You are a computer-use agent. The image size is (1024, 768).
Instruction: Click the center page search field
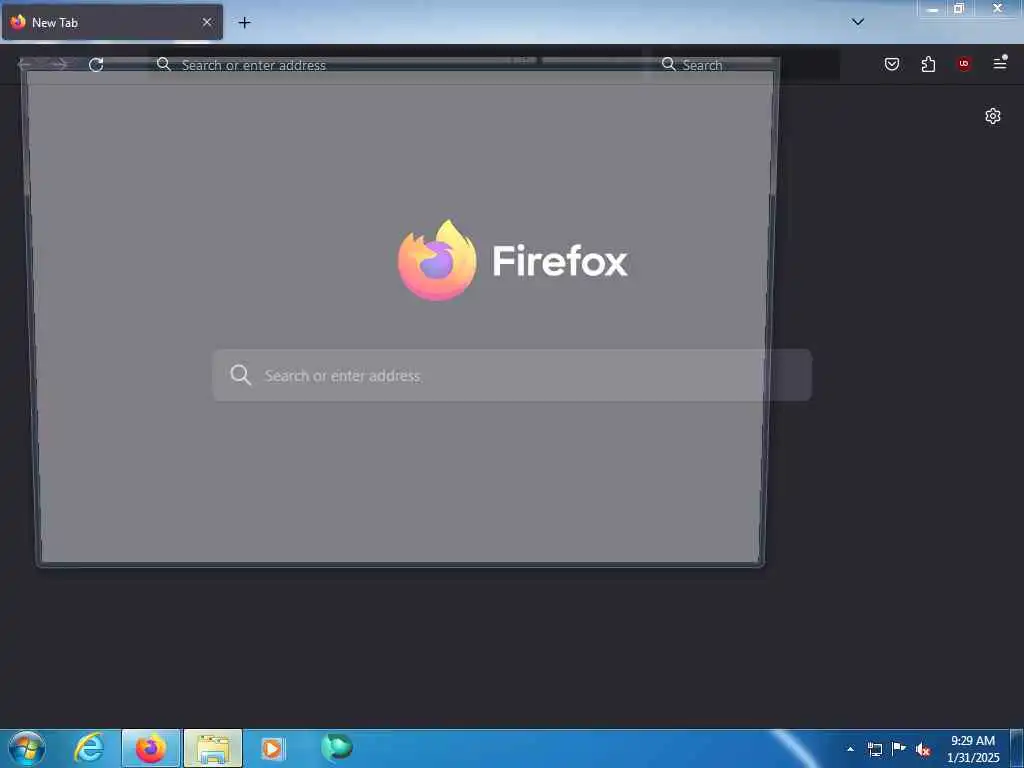(512, 376)
